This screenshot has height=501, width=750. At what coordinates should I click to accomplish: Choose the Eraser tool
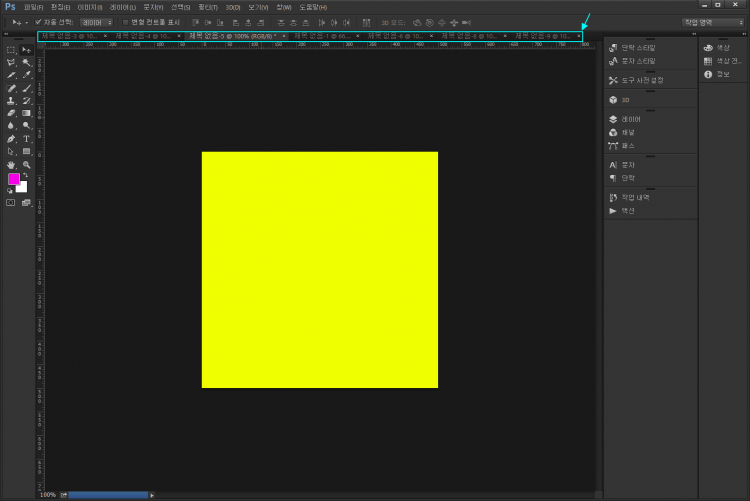[11, 113]
